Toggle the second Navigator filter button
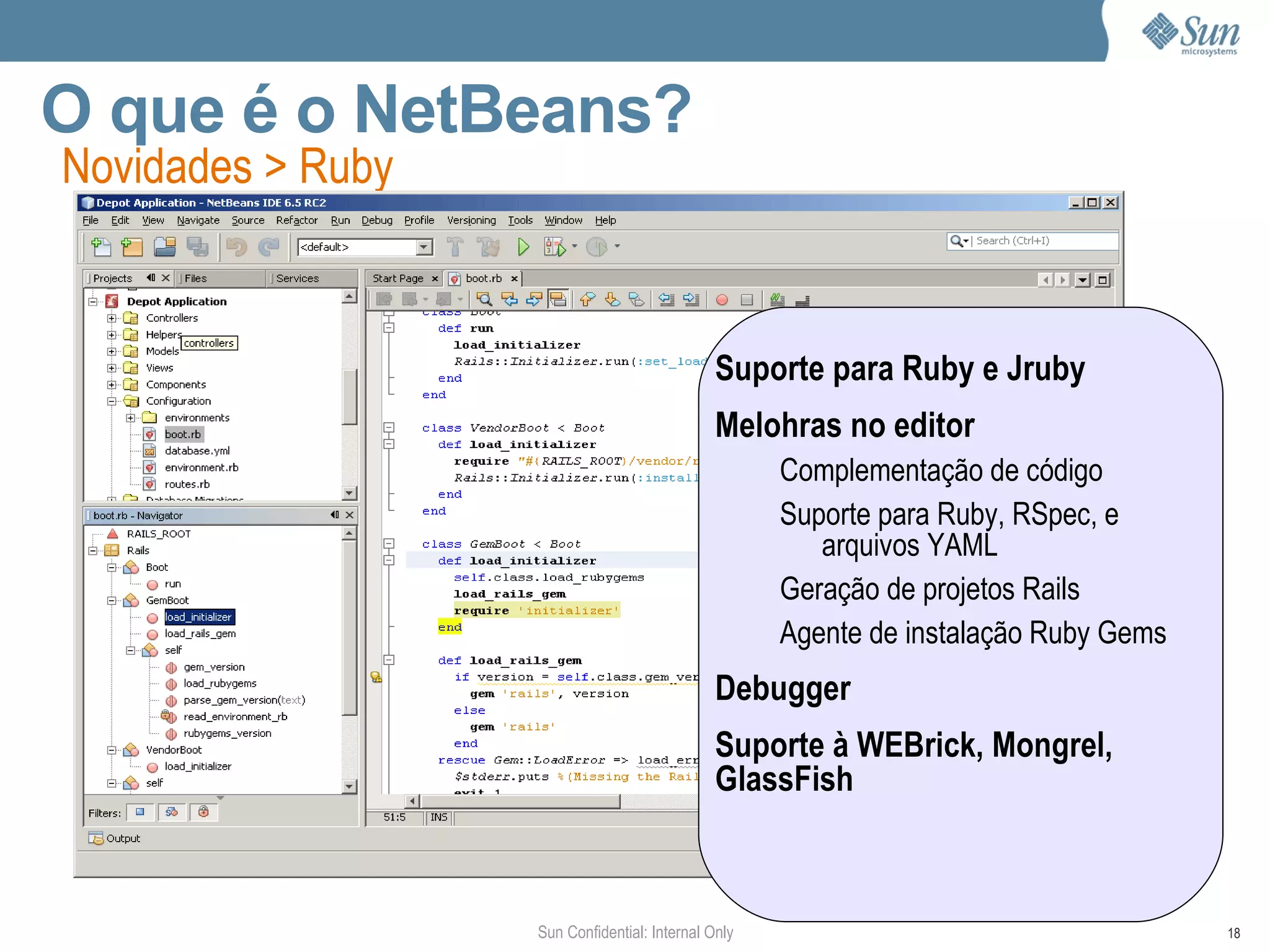 click(x=172, y=812)
